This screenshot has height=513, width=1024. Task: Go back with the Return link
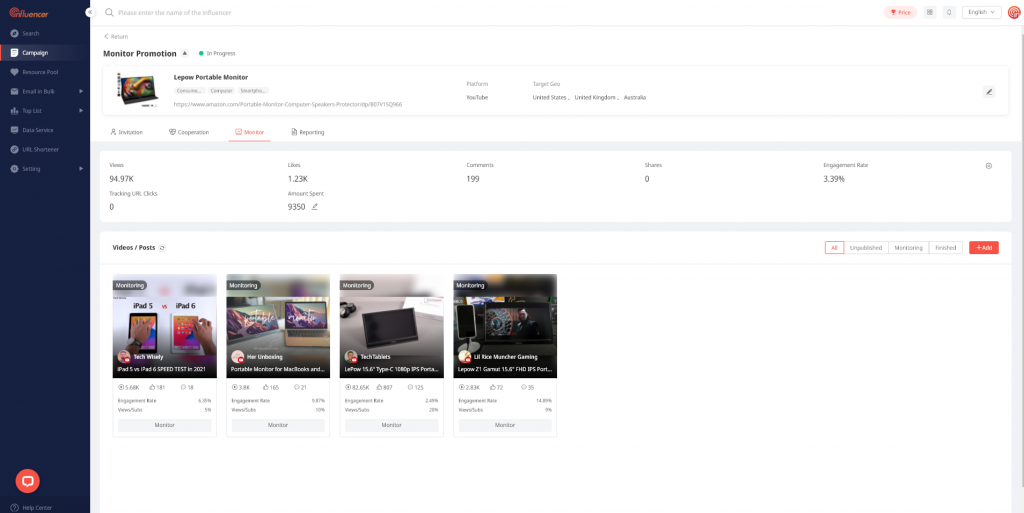pos(116,37)
